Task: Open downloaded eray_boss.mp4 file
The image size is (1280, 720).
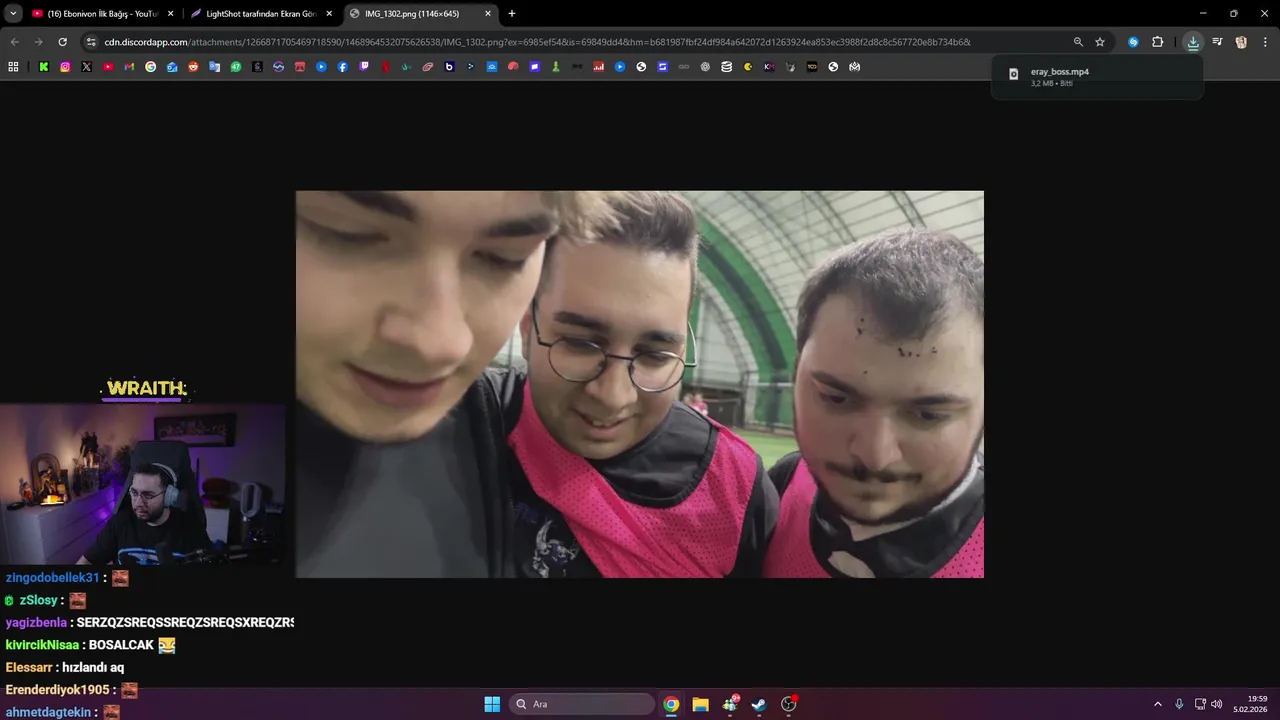Action: 1097,77
